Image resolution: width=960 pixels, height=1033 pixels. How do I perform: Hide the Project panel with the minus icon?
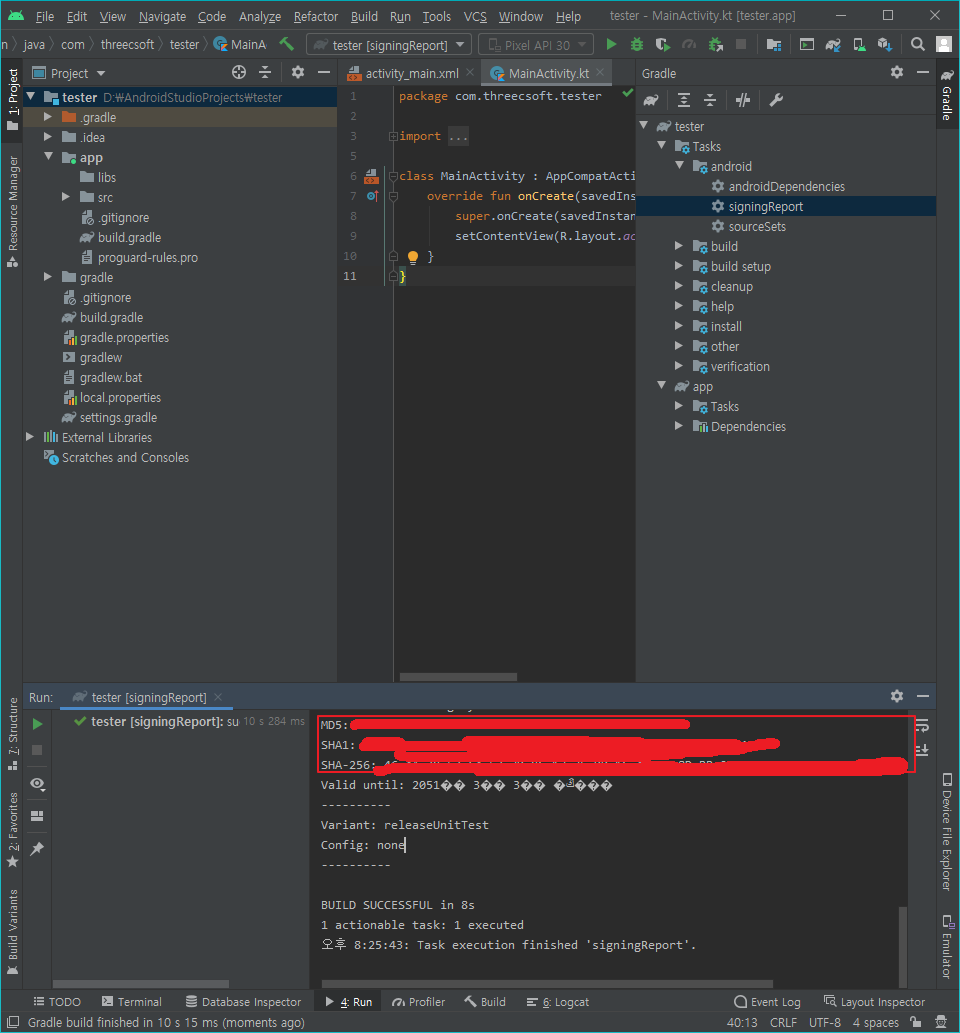pos(324,72)
